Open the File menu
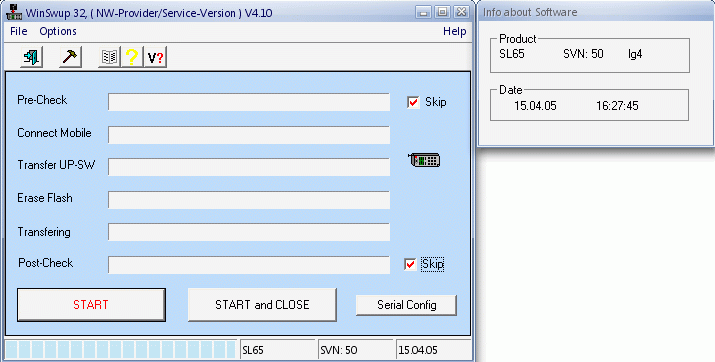The height and width of the screenshot is (362, 715). coord(19,31)
